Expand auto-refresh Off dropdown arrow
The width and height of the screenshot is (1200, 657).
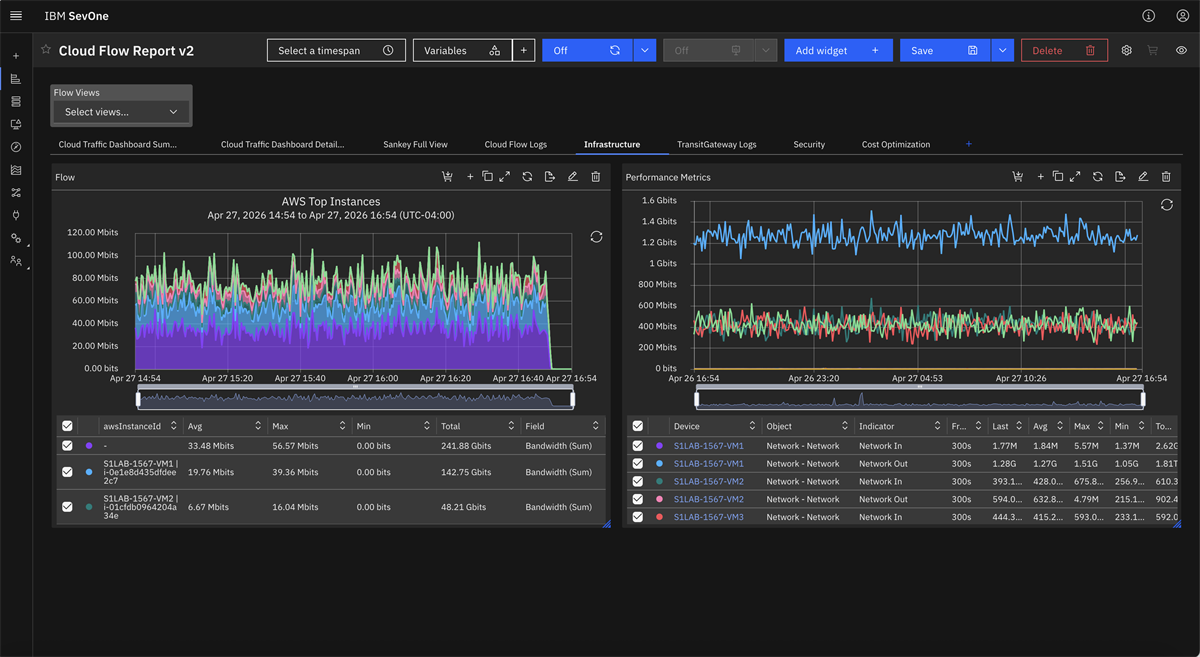(645, 50)
